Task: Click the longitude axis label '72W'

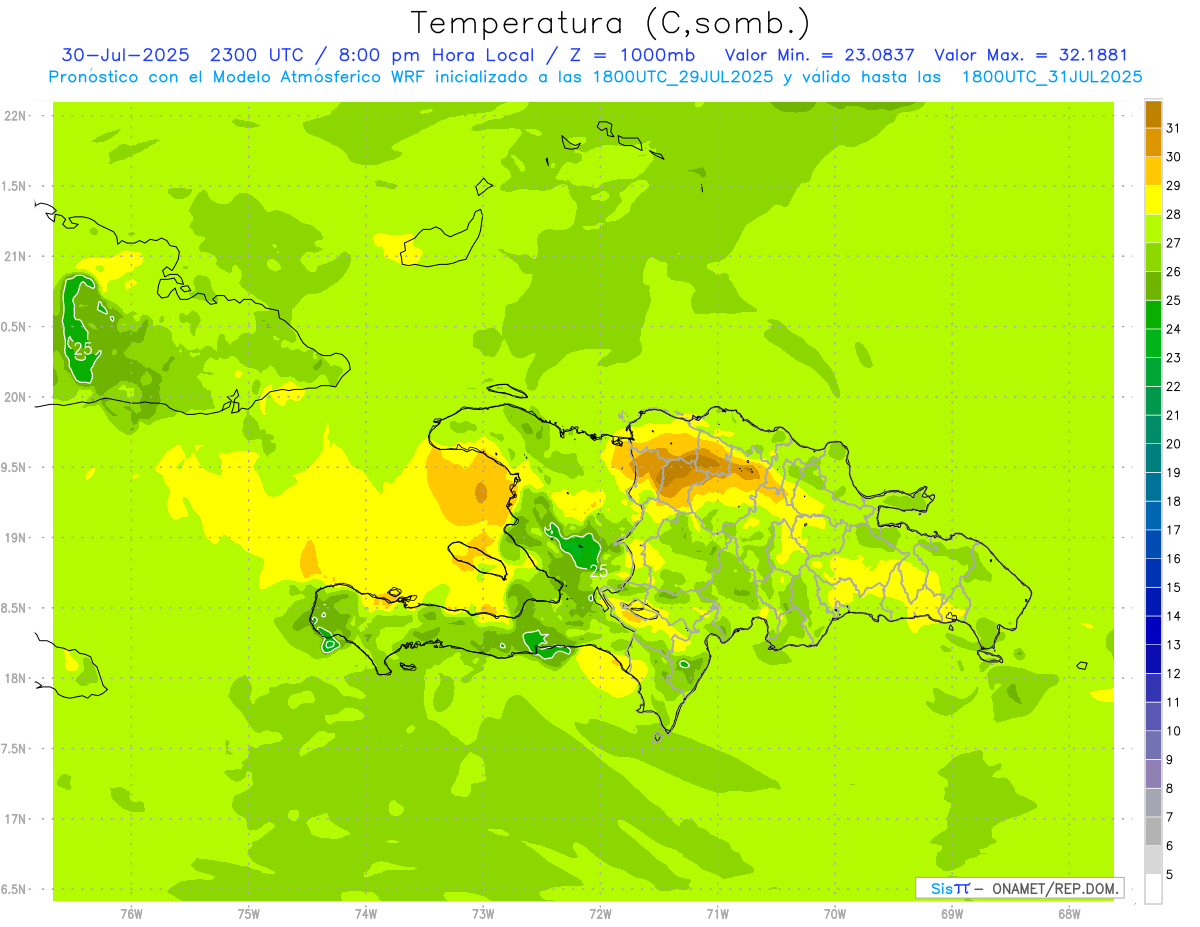Action: click(600, 913)
